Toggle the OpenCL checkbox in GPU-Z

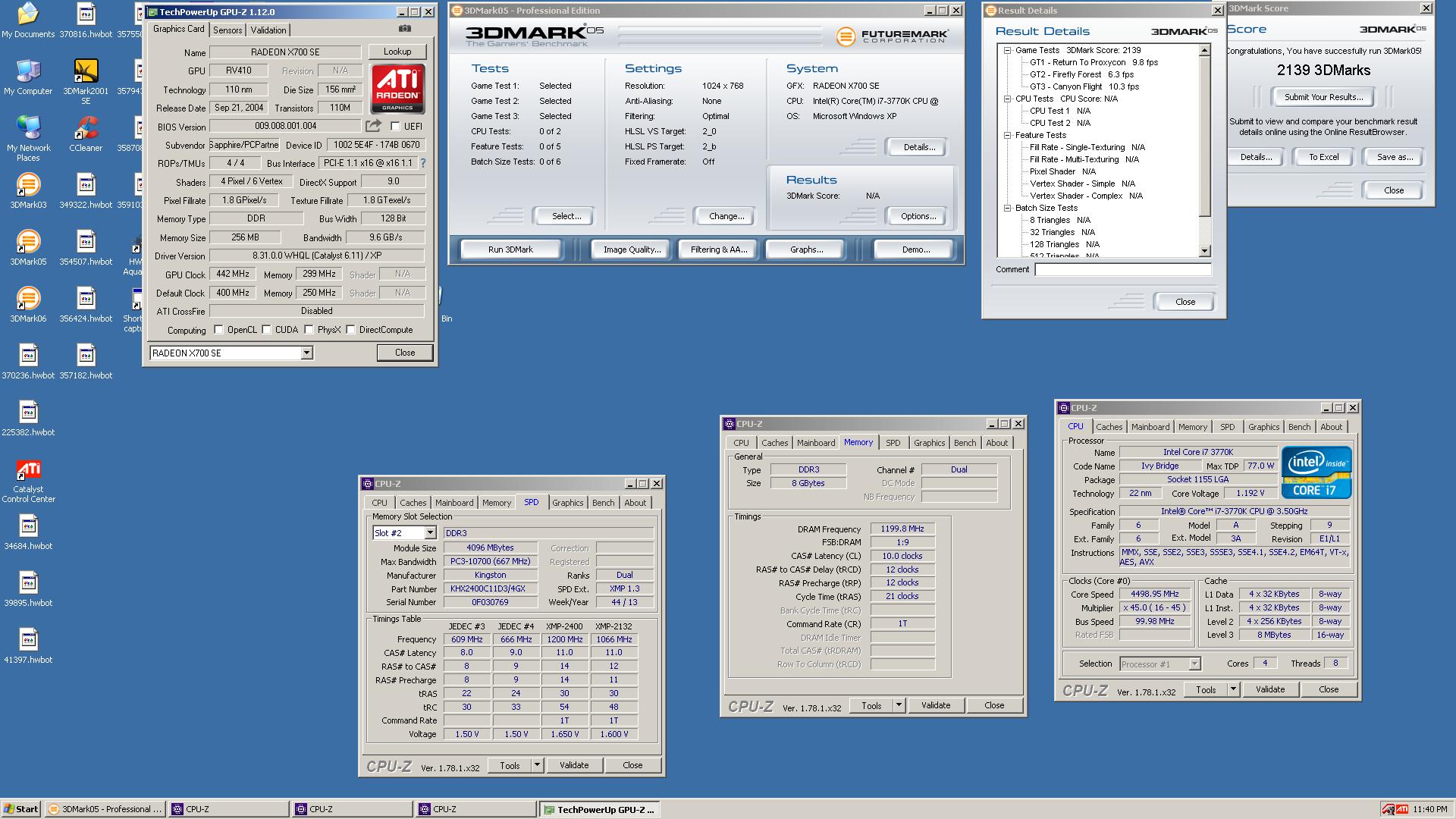click(218, 330)
